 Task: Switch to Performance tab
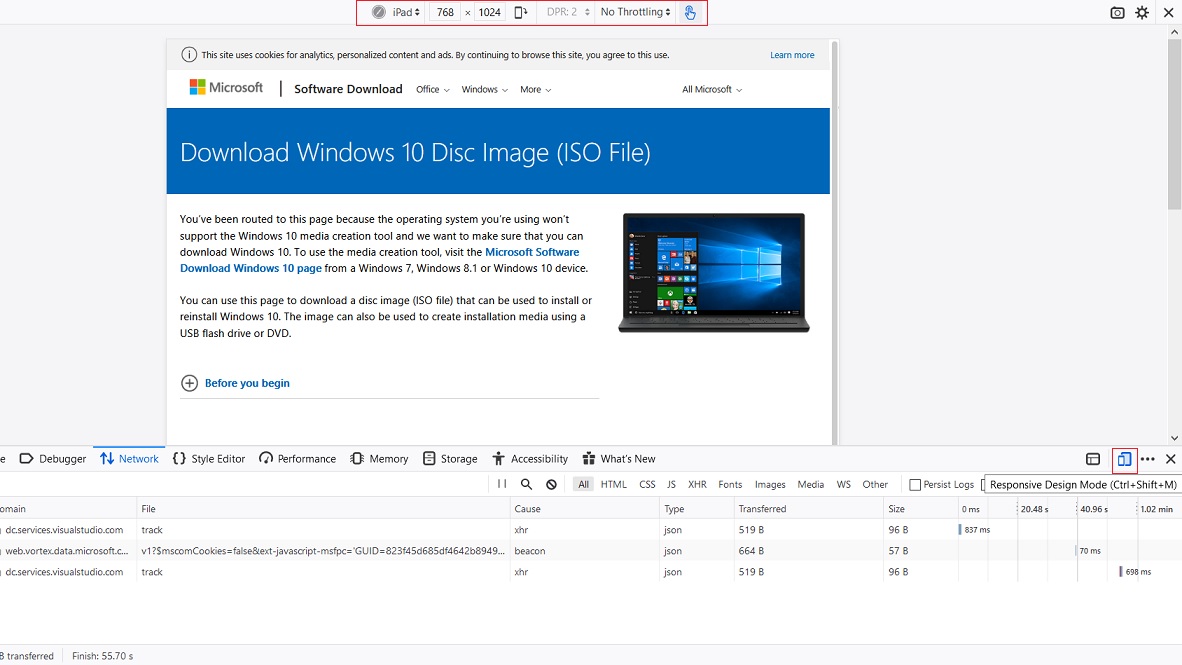(x=297, y=458)
